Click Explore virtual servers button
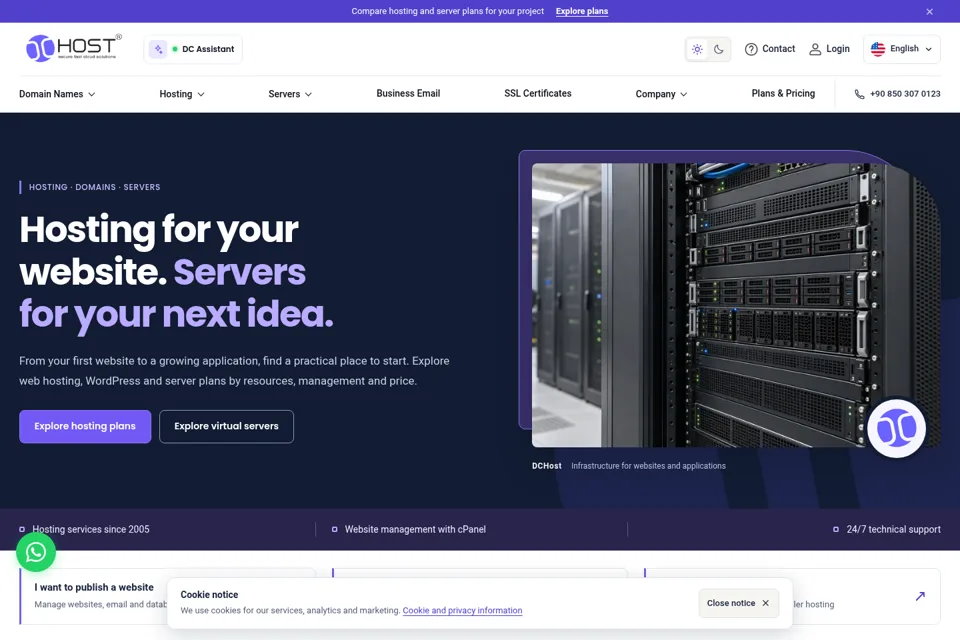The height and width of the screenshot is (640, 960). 227,426
